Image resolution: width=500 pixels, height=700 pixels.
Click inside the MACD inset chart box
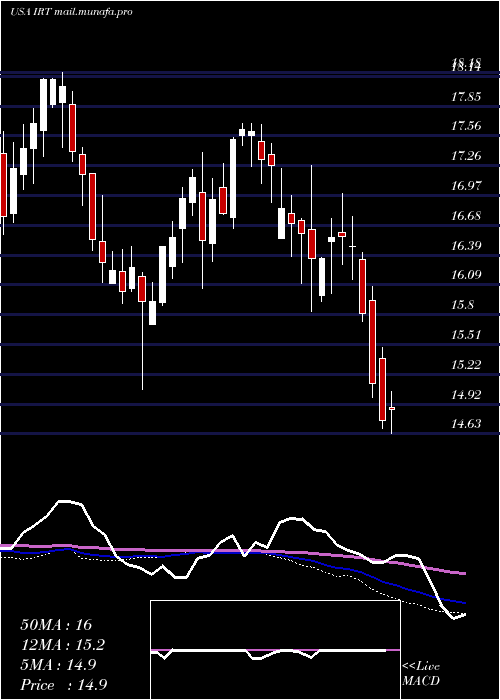(275, 650)
